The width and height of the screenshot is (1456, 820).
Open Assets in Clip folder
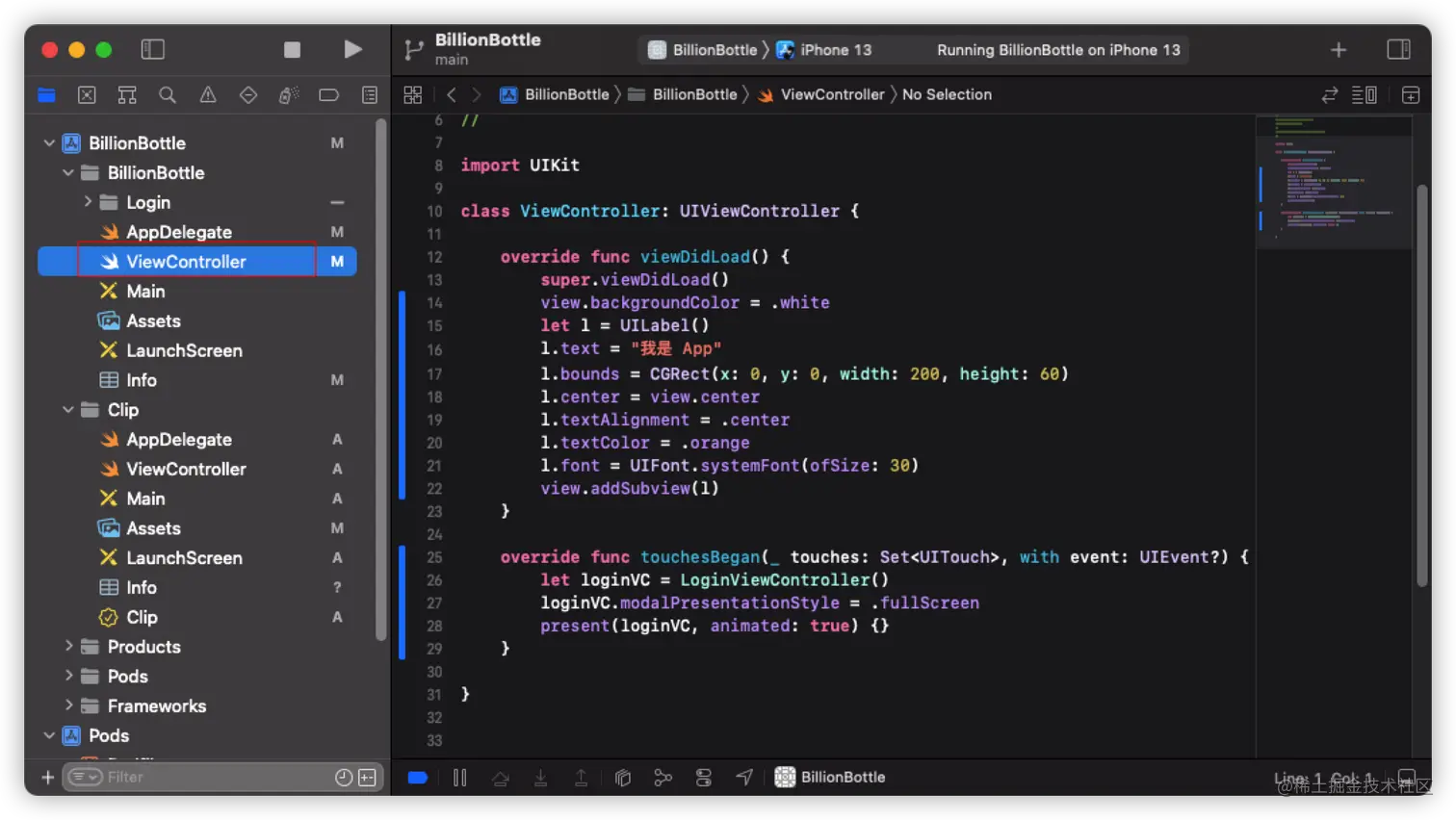[x=153, y=528]
